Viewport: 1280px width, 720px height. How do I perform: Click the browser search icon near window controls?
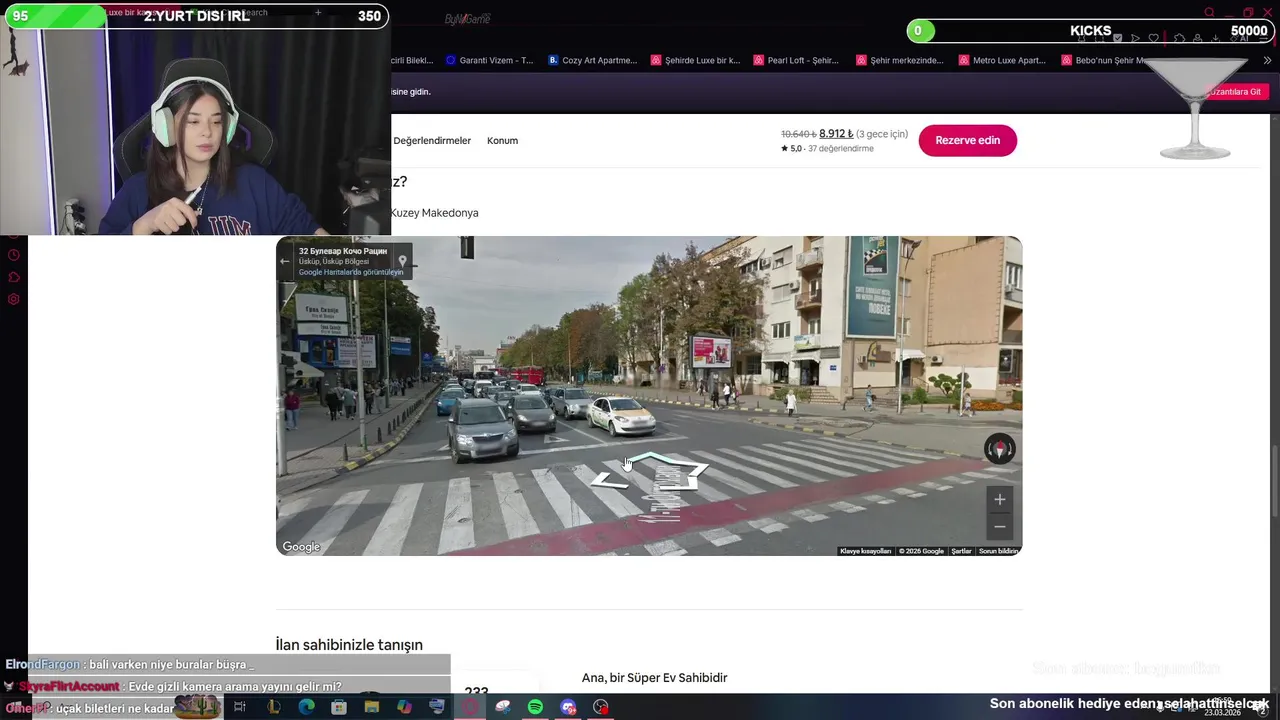[1209, 13]
